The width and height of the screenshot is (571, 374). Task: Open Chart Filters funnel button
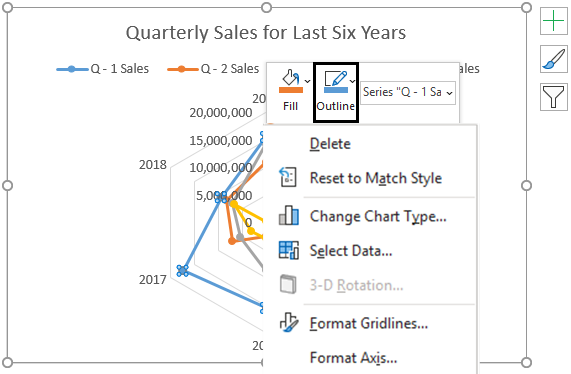point(554,97)
